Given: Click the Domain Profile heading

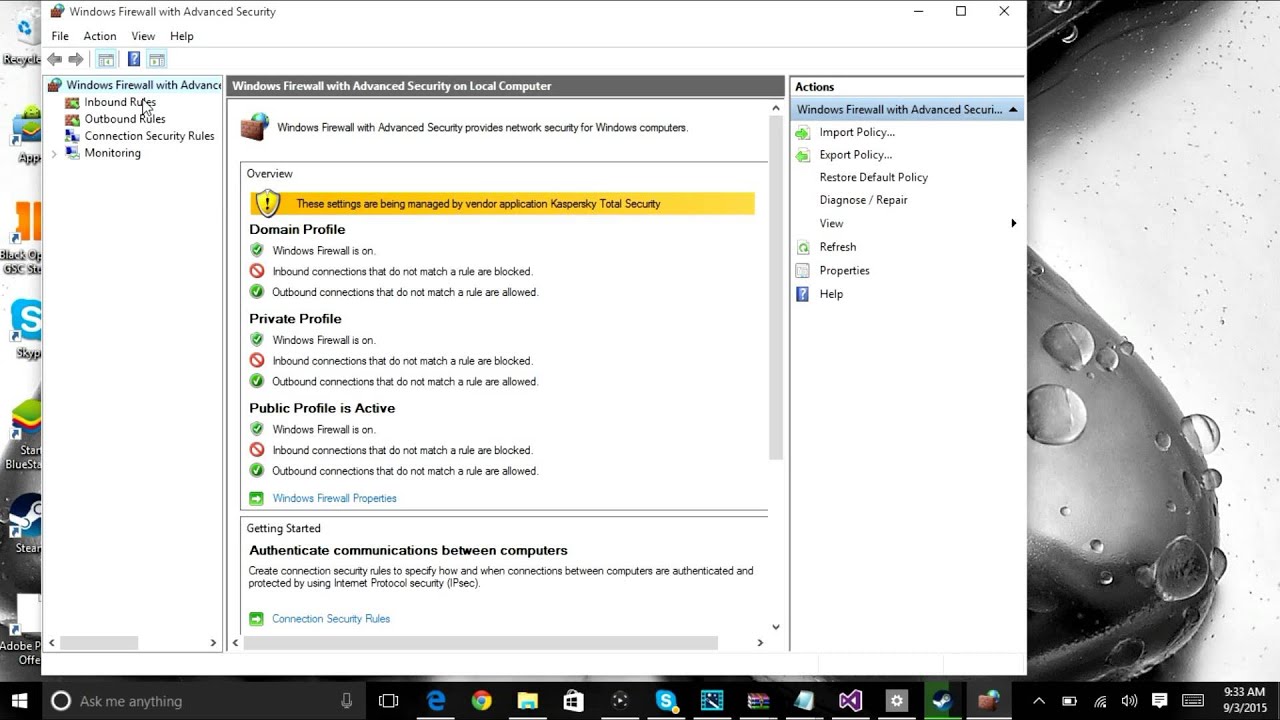Looking at the screenshot, I should pos(297,229).
